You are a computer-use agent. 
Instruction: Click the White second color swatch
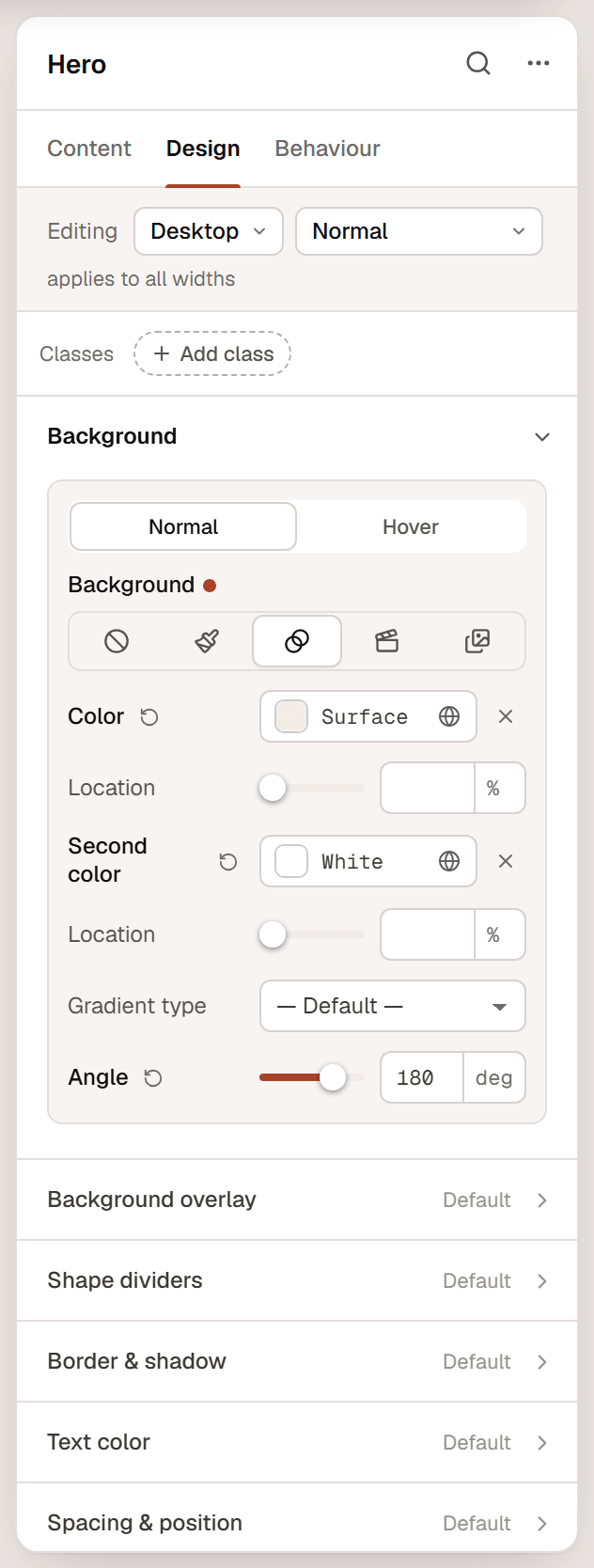coord(291,861)
